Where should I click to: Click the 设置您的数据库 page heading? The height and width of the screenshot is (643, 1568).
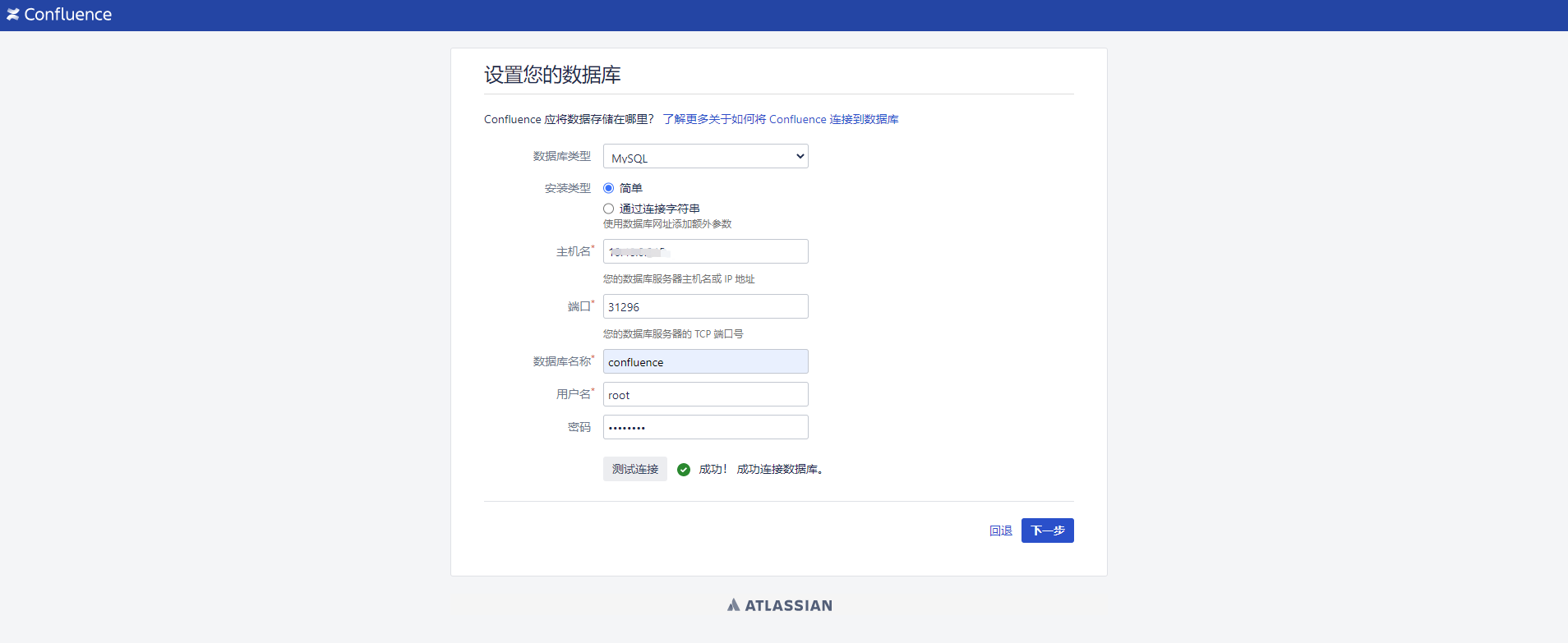552,75
